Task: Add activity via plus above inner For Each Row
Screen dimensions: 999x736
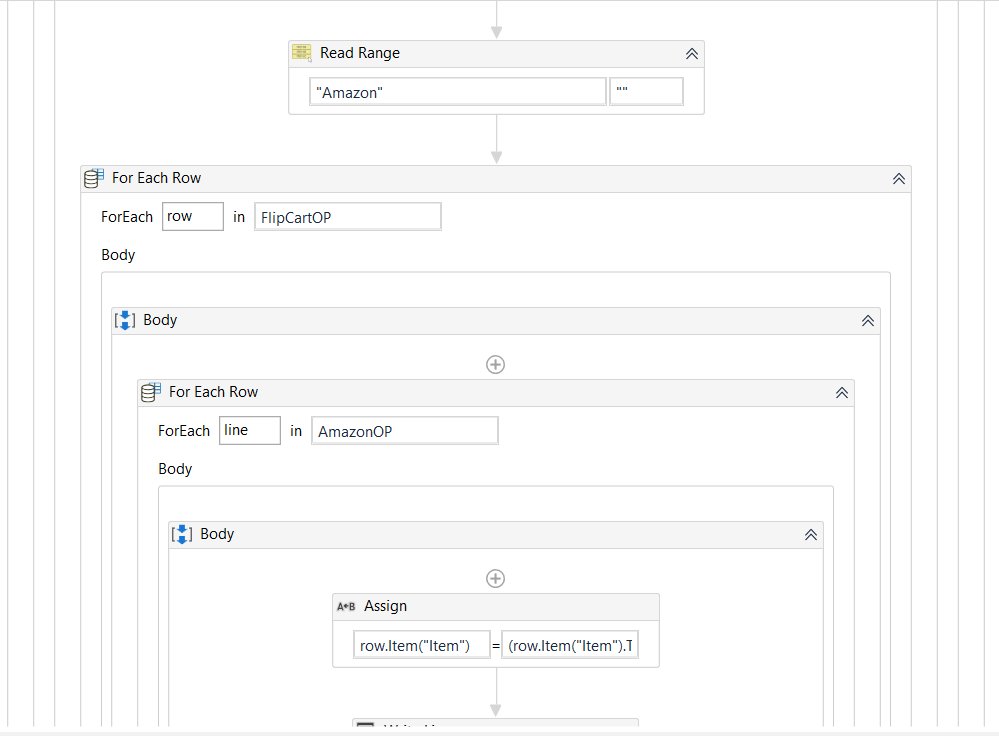Action: (x=496, y=364)
